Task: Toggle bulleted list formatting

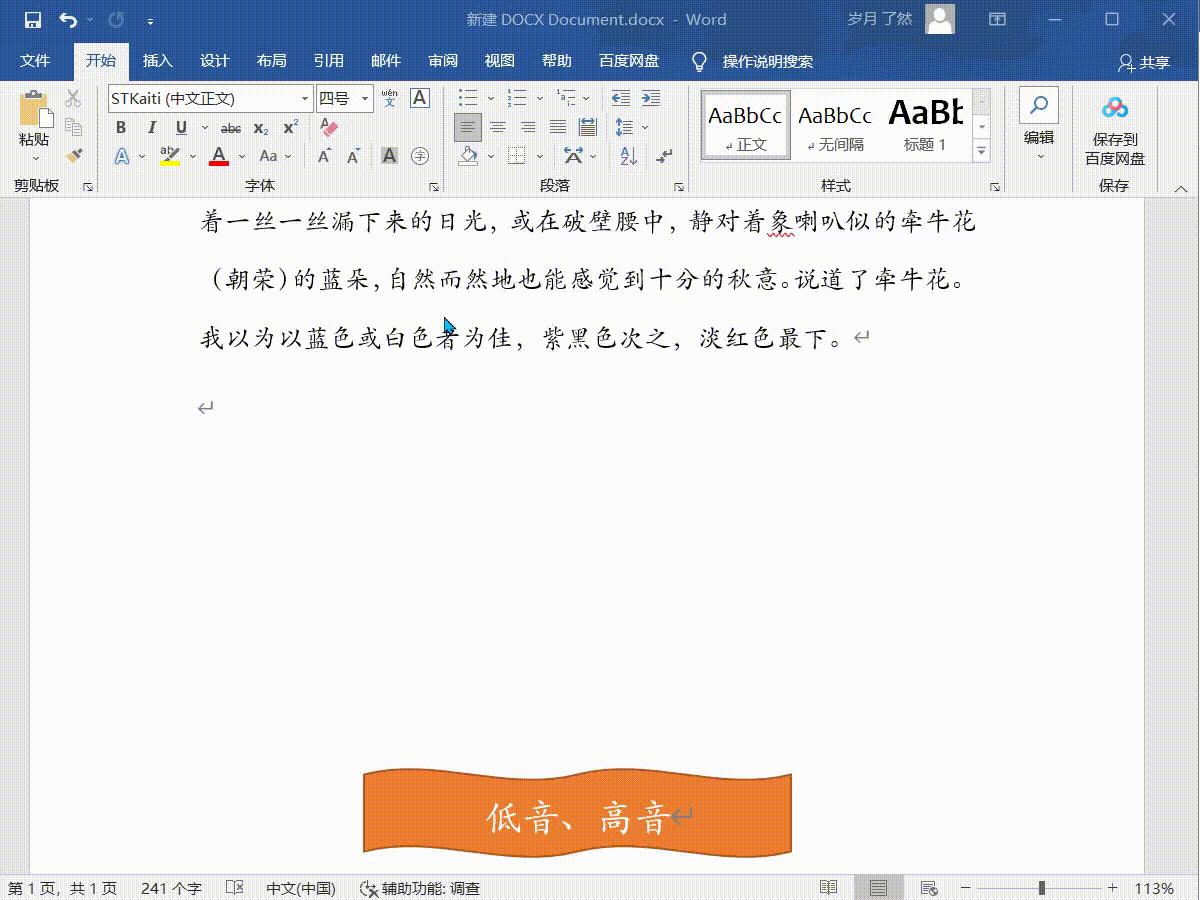Action: tap(467, 97)
